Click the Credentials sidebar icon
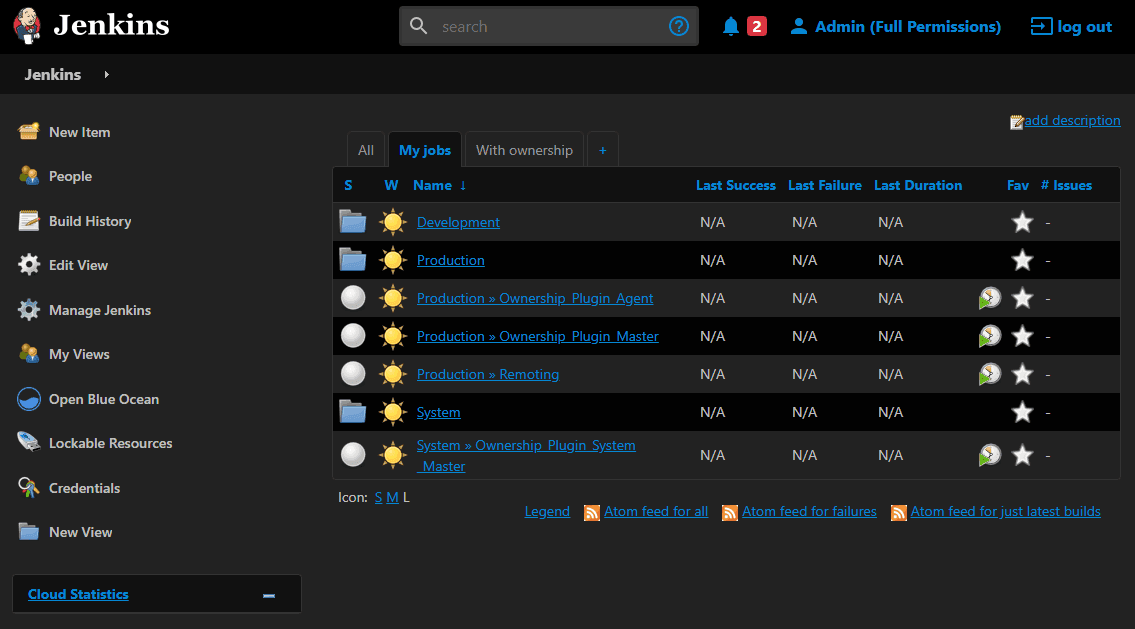Image resolution: width=1135 pixels, height=629 pixels. pos(29,487)
